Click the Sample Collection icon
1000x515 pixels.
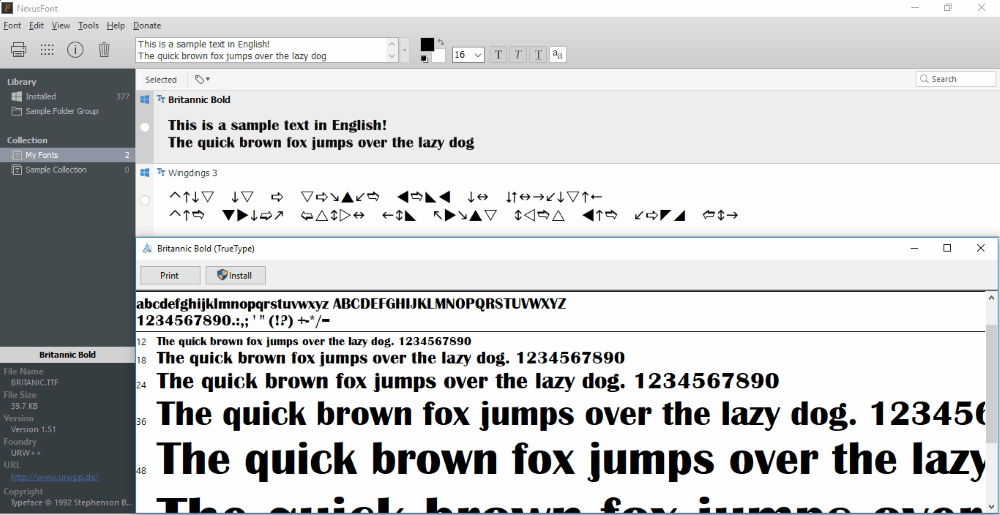pos(17,170)
